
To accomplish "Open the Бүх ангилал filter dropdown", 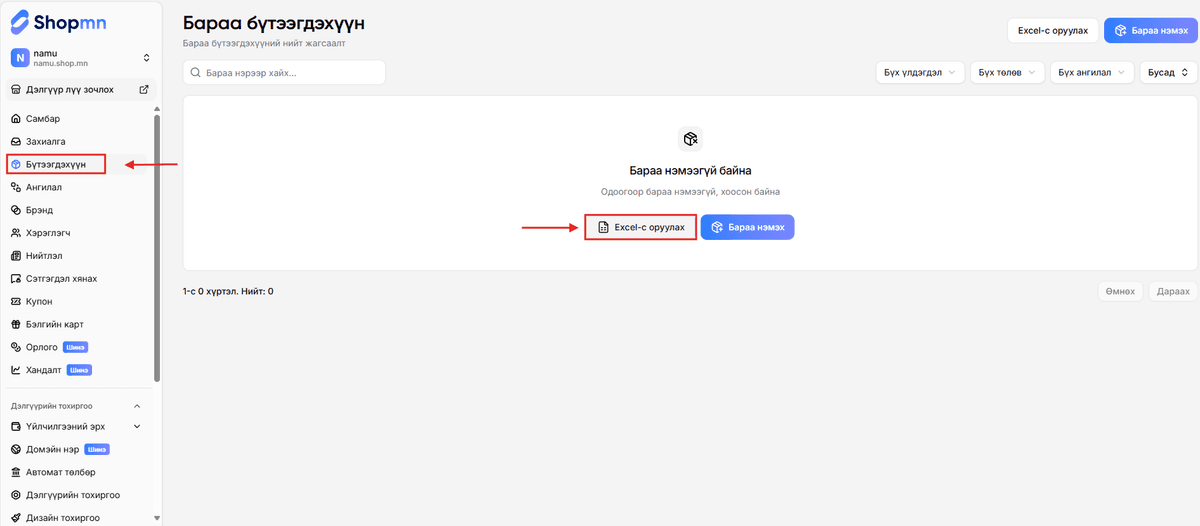I will 1092,72.
